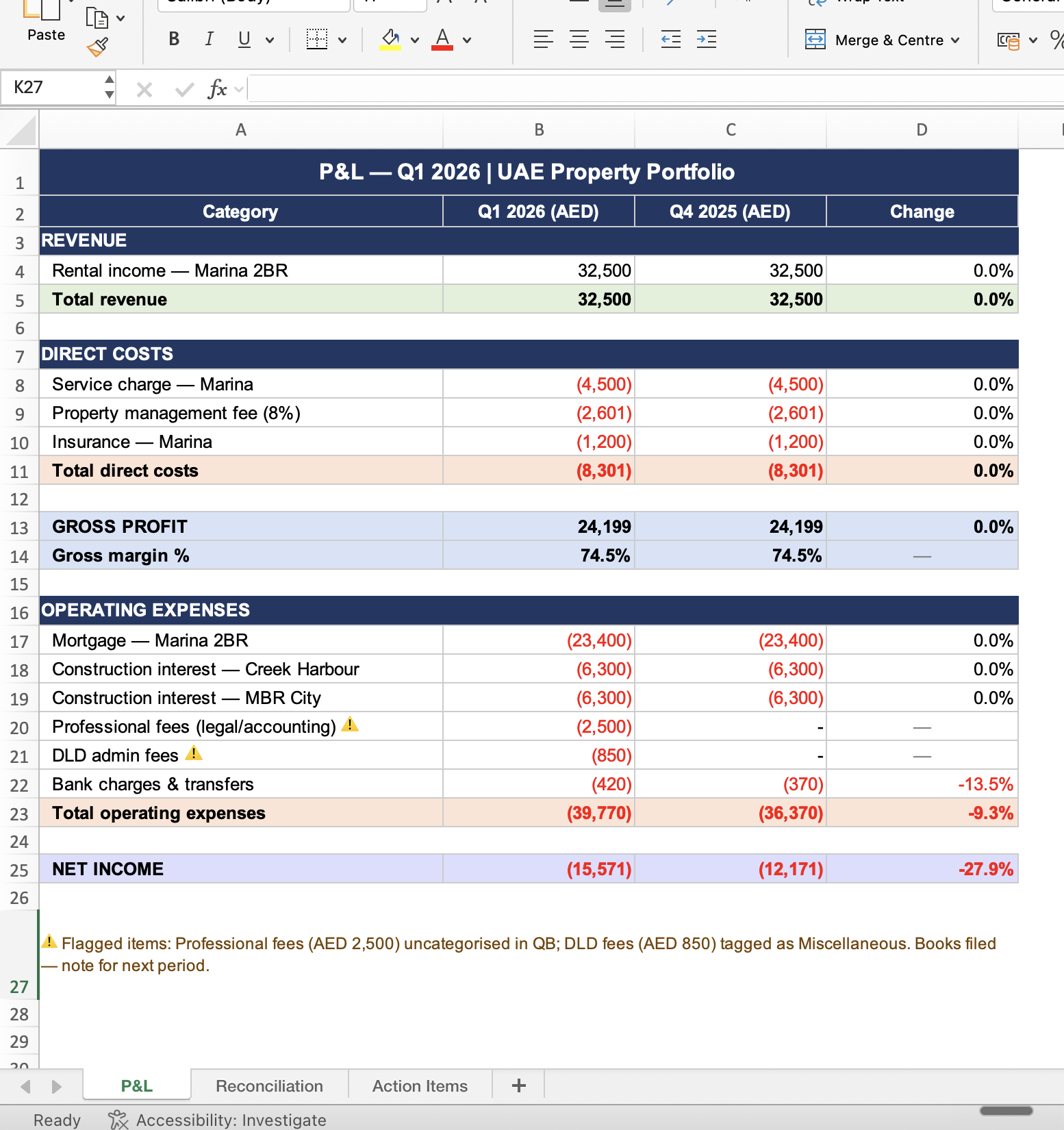The height and width of the screenshot is (1130, 1064).
Task: Click Accessibility: Investigate in status bar
Action: click(x=218, y=1120)
